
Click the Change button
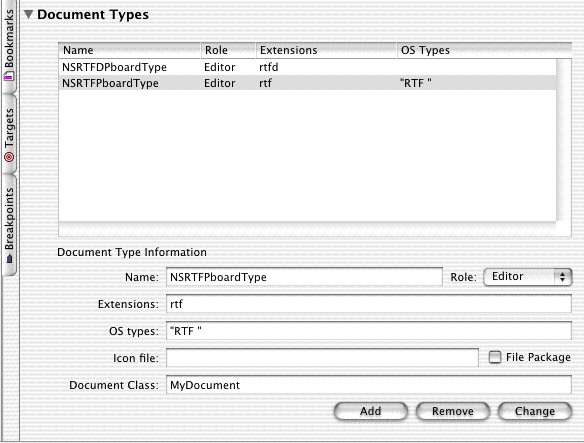tap(535, 411)
